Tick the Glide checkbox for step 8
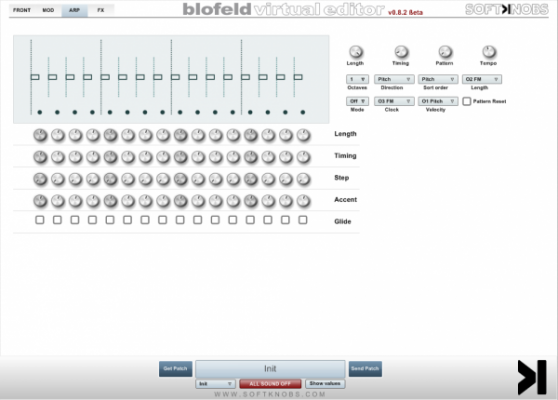The image size is (558, 400). pyautogui.click(x=163, y=220)
